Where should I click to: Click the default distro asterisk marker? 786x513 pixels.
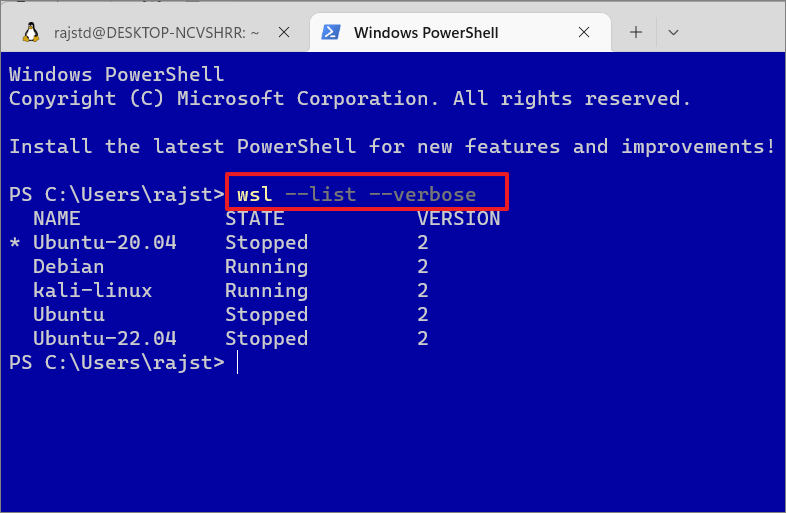click(15, 243)
